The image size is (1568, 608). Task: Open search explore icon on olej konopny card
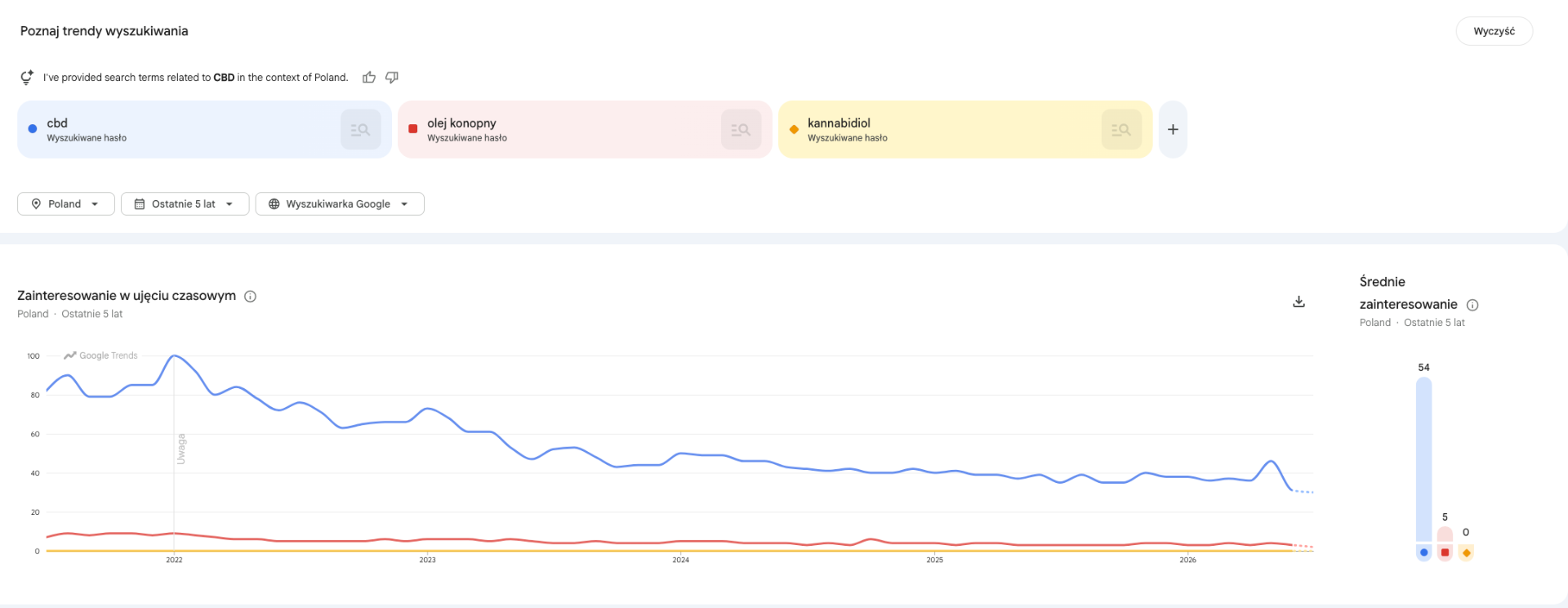point(741,129)
